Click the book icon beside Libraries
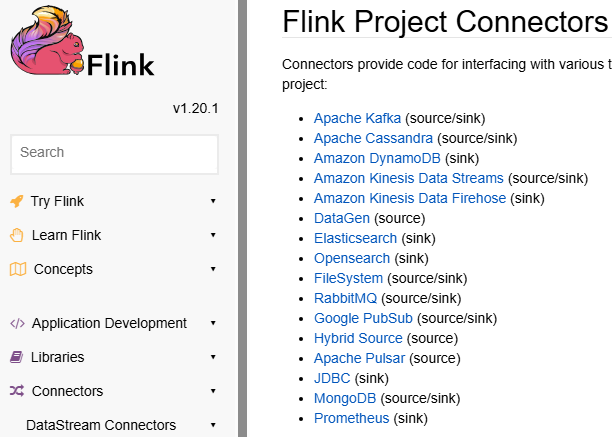 pos(17,357)
